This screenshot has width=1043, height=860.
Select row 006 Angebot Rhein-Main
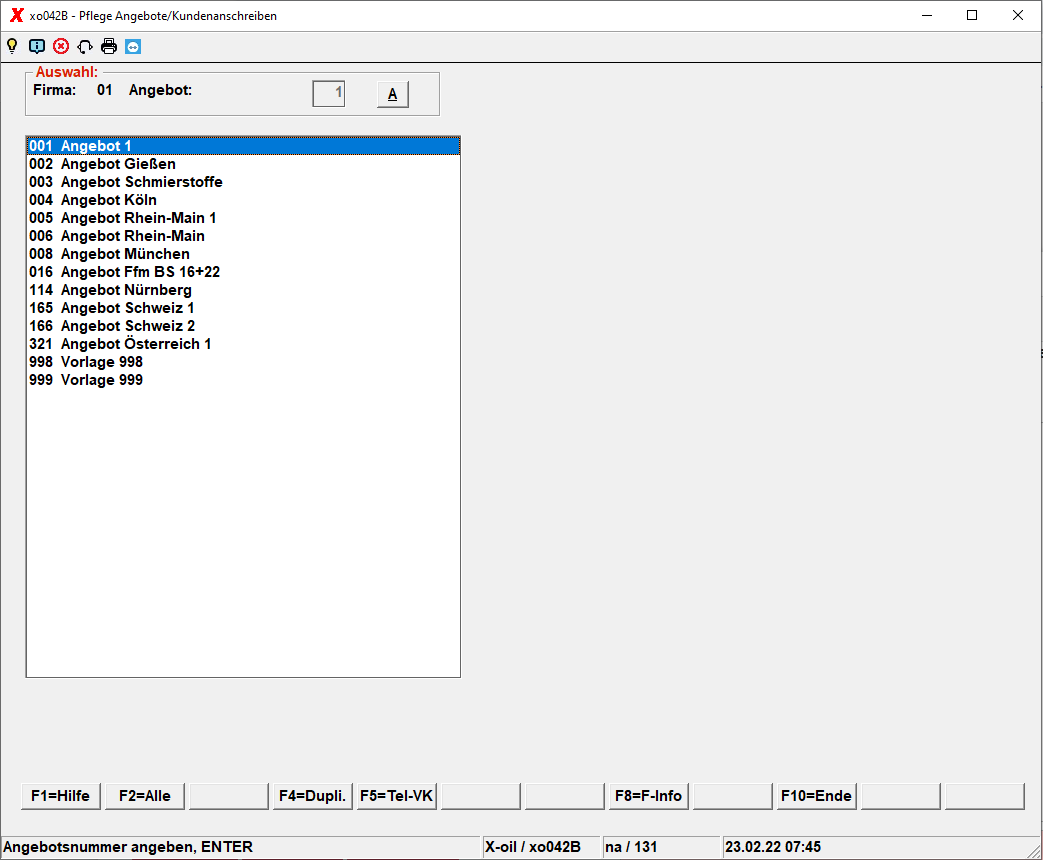243,235
